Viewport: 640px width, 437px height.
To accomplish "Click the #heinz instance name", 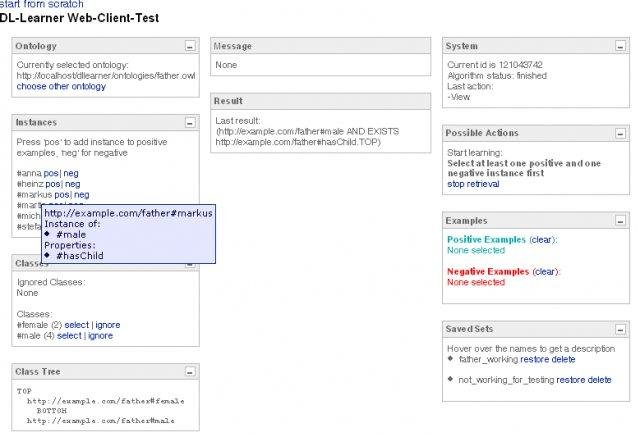I will (x=30, y=184).
